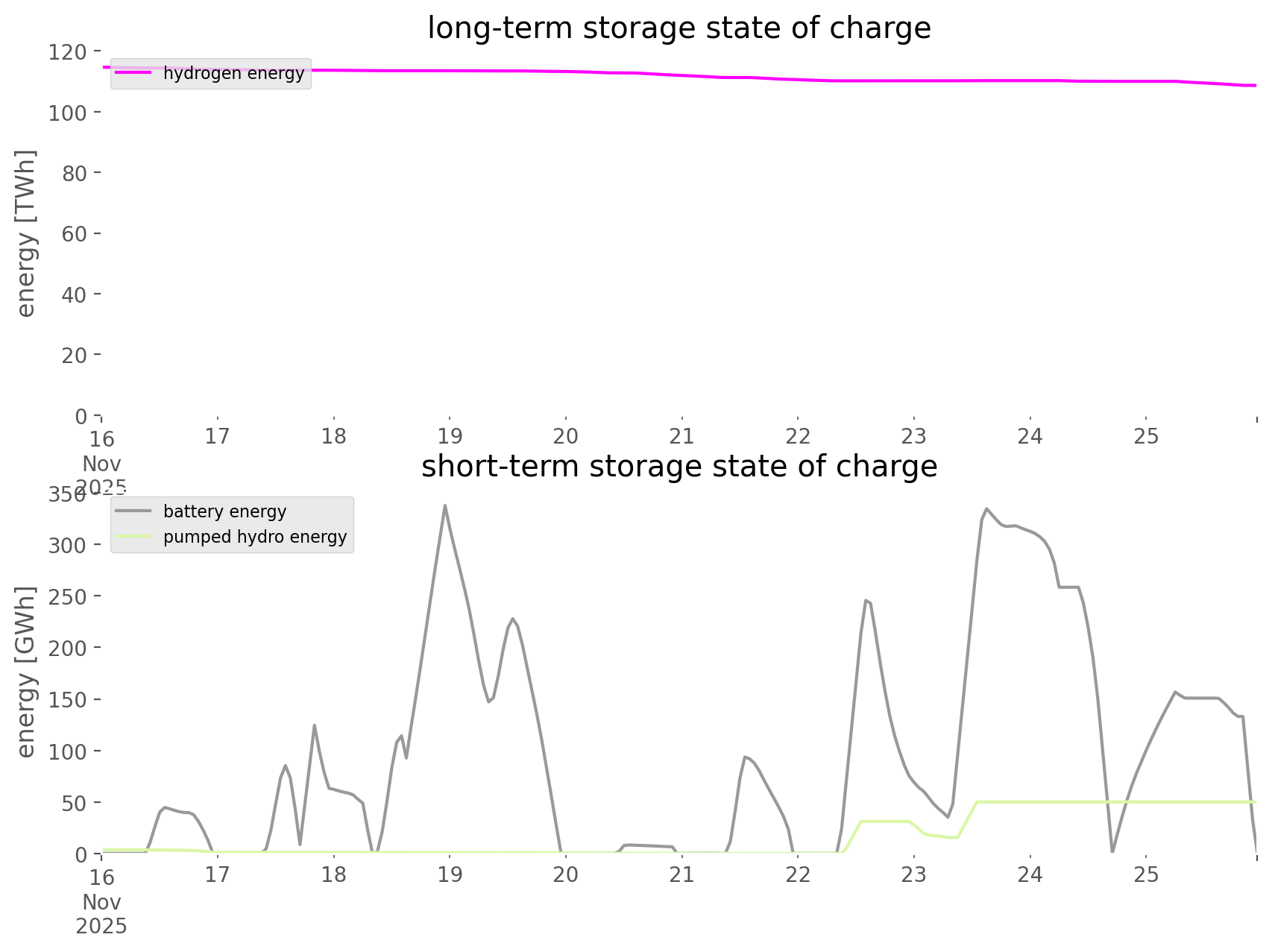The image size is (1272, 952).
Task: Select the "battery energy" legend label
Action: coord(224,511)
